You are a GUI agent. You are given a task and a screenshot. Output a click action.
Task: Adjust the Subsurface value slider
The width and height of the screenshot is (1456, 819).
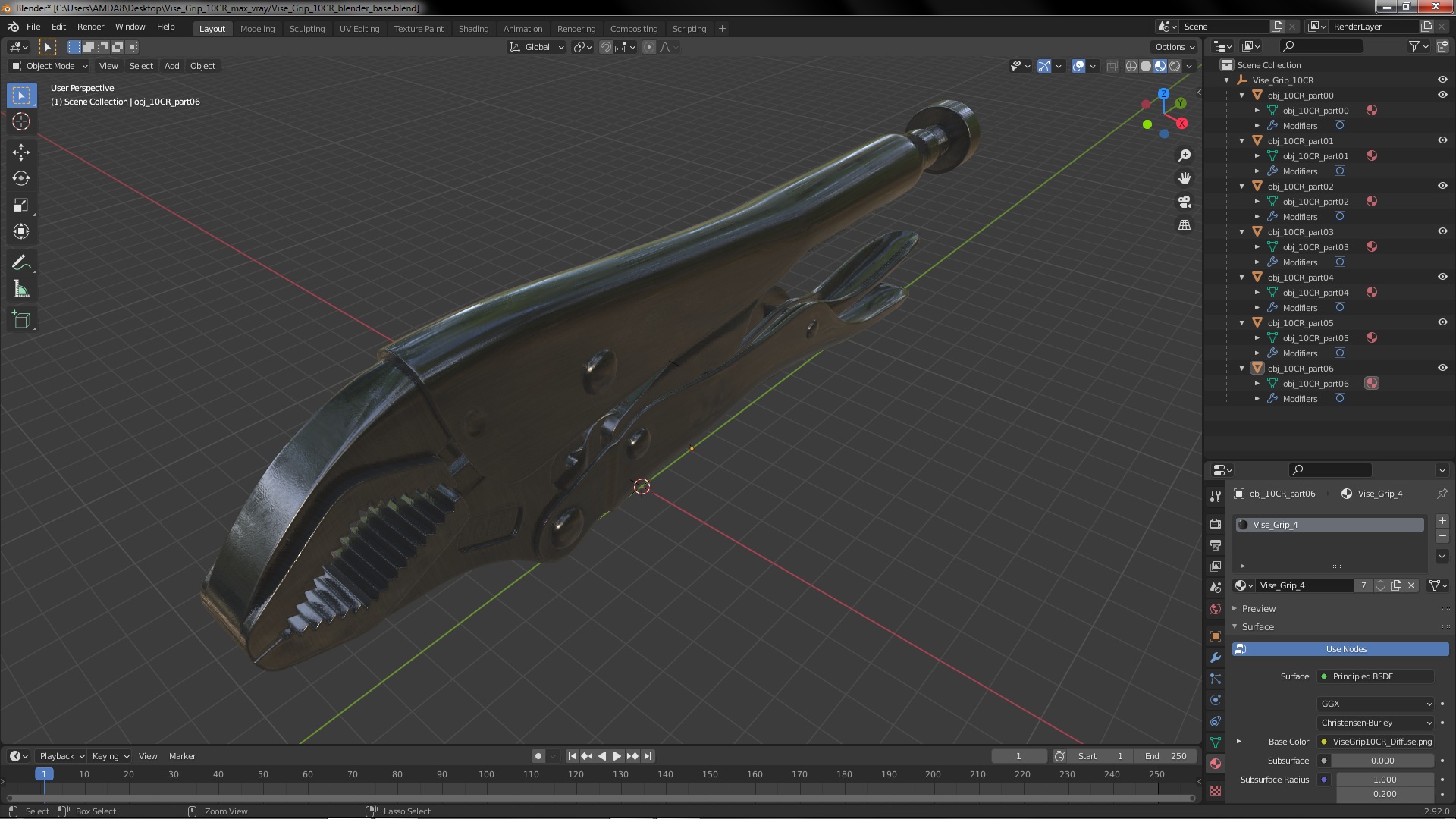1382,761
